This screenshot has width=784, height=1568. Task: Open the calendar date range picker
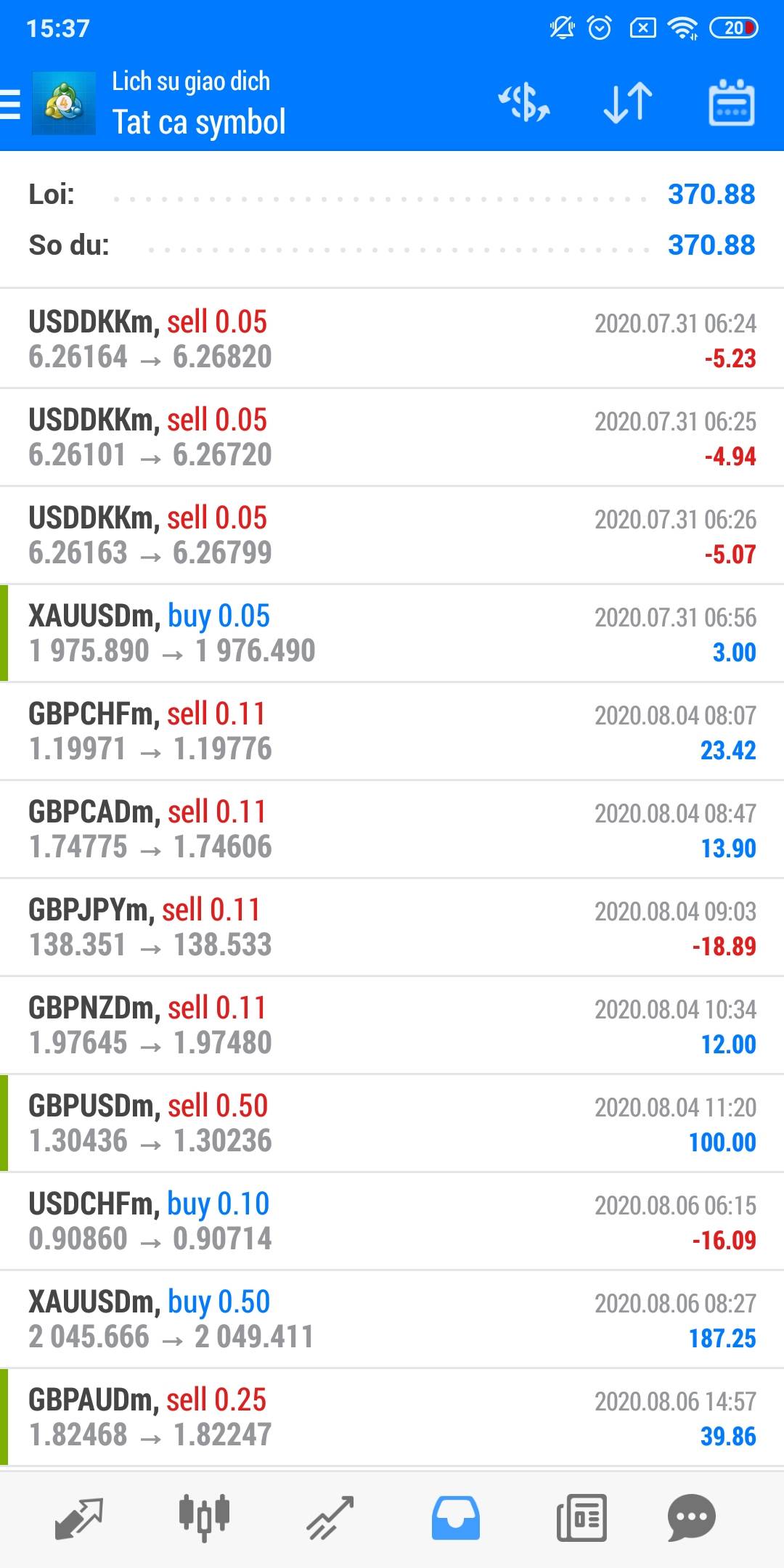pos(731,103)
